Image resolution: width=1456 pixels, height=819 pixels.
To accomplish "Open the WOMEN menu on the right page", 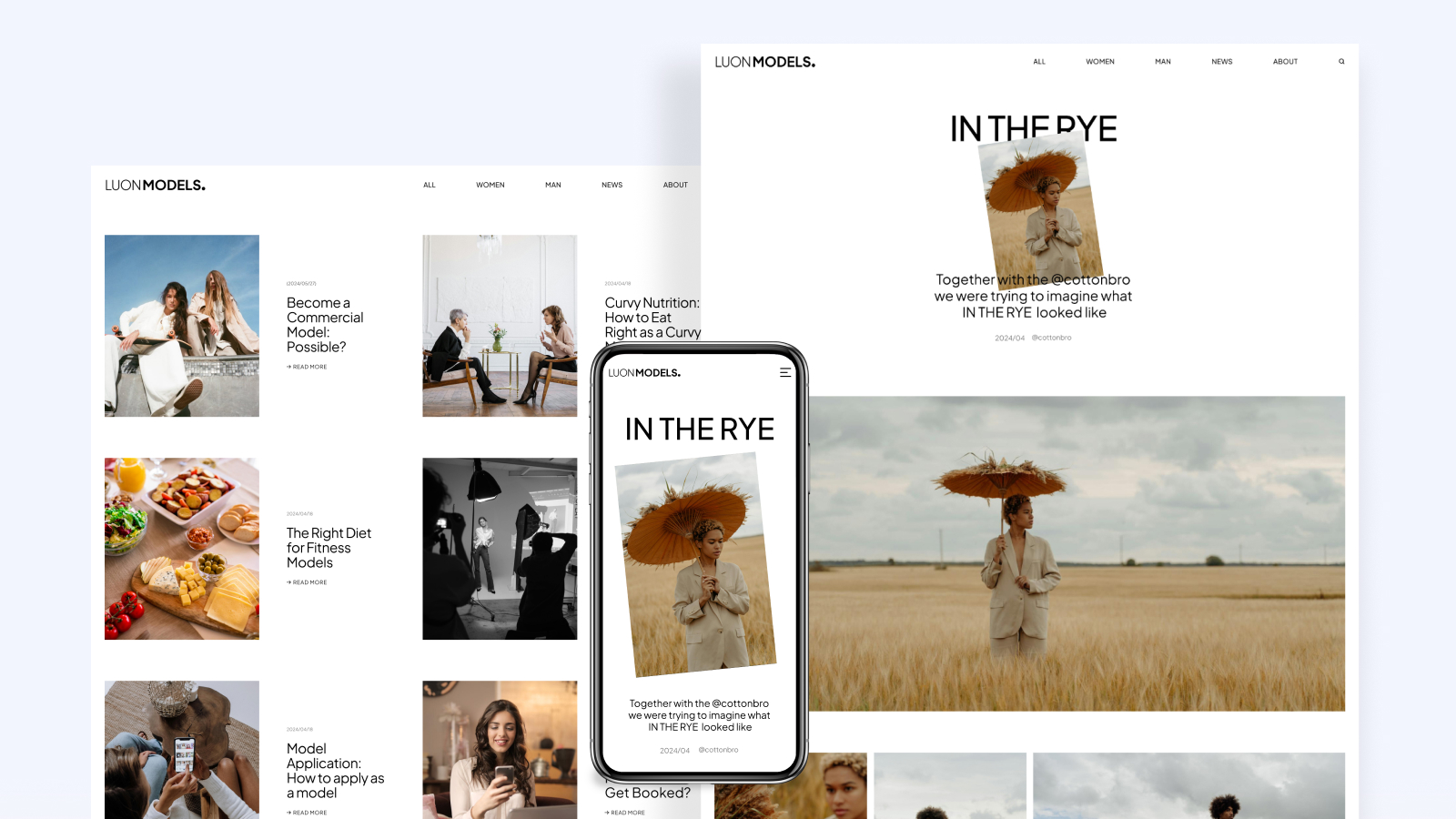I will point(1100,62).
